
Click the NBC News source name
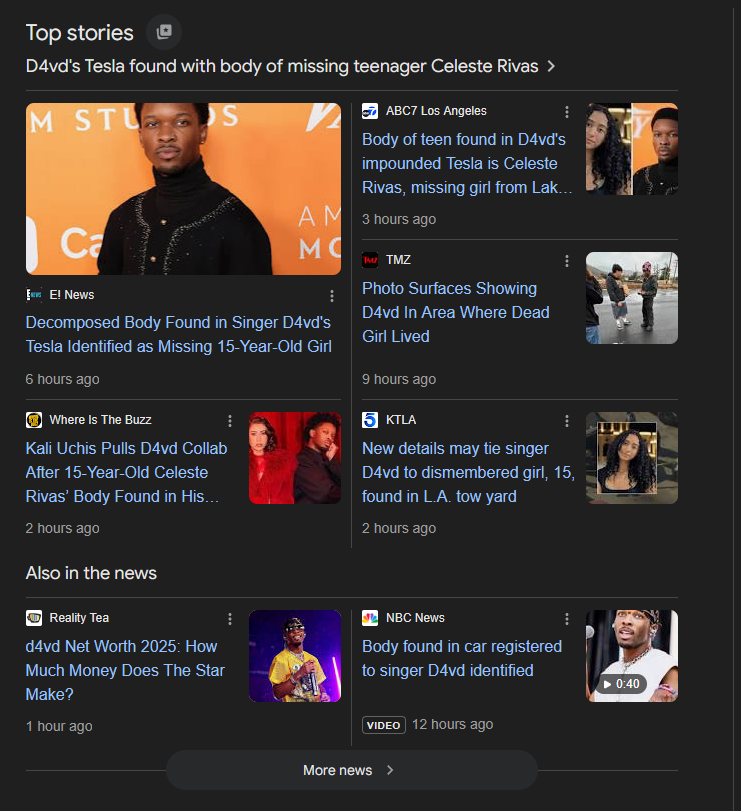coord(415,618)
